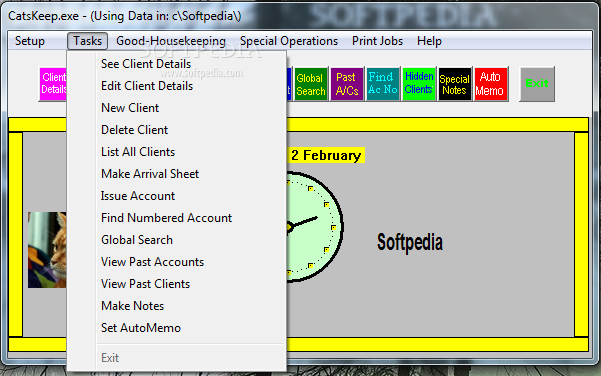Open the red Auto Memo button
This screenshot has width=601, height=376.
[x=491, y=84]
